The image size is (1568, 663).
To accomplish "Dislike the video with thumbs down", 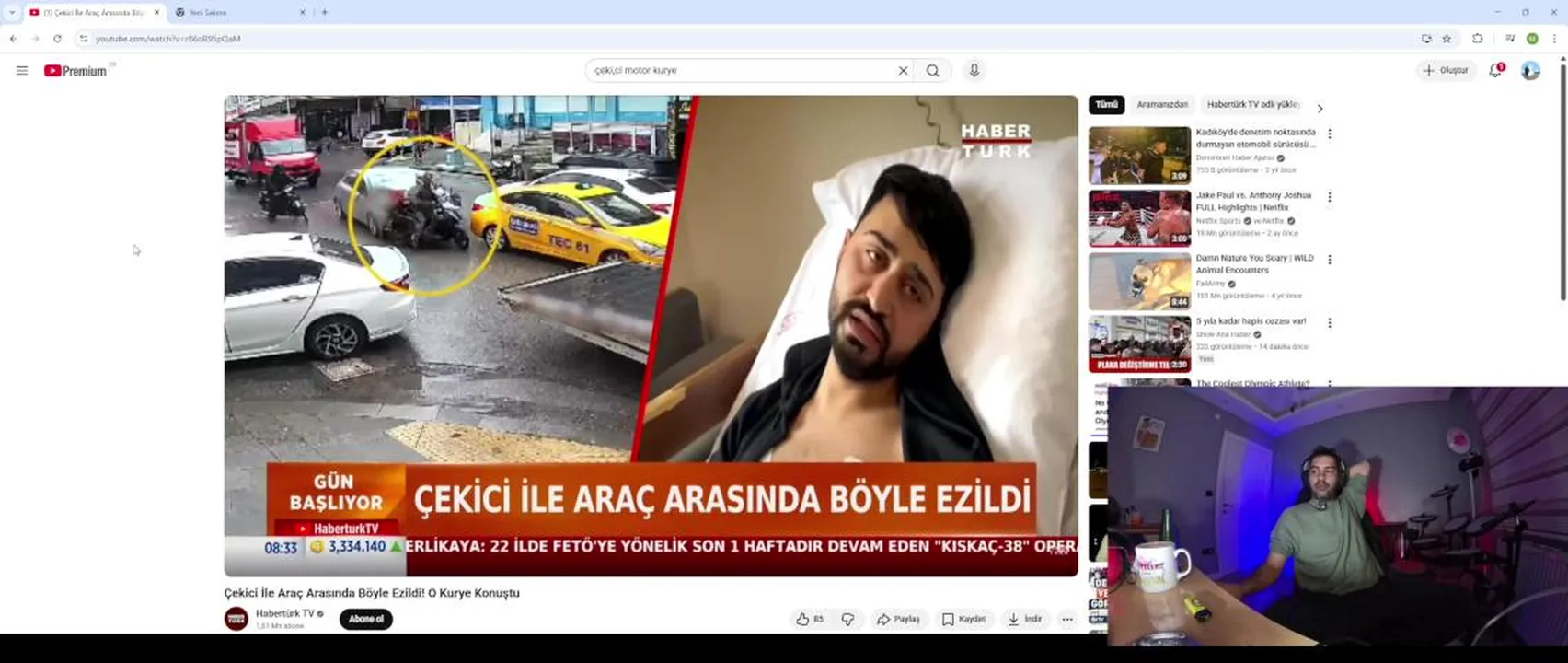I will tap(847, 619).
